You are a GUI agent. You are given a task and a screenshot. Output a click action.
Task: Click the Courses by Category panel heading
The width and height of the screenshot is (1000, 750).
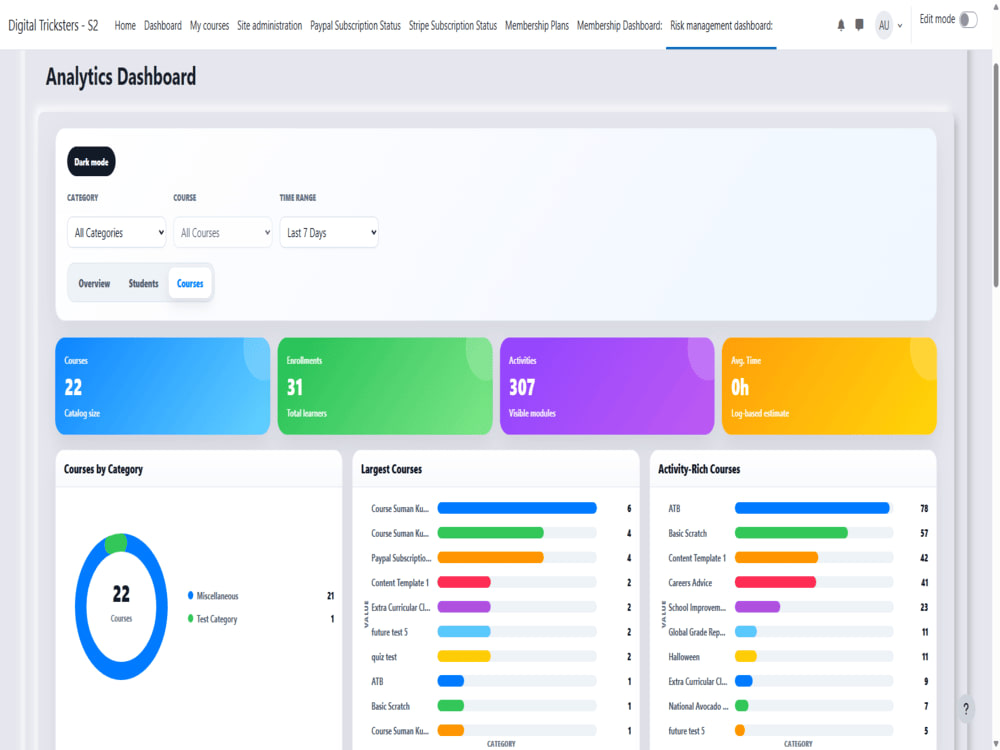(103, 469)
